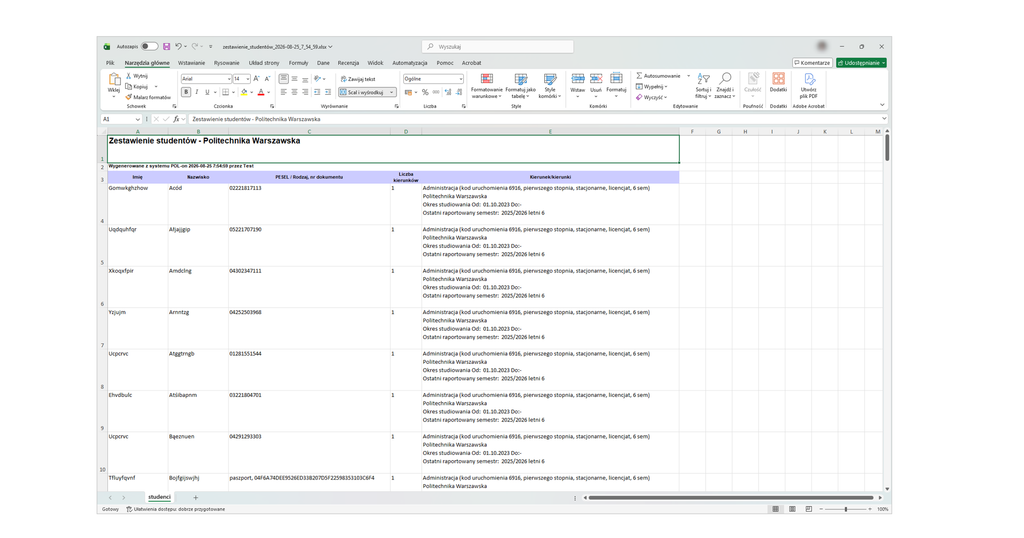Click the Usuń cells icon
The width and height of the screenshot is (1024, 538).
coord(596,79)
